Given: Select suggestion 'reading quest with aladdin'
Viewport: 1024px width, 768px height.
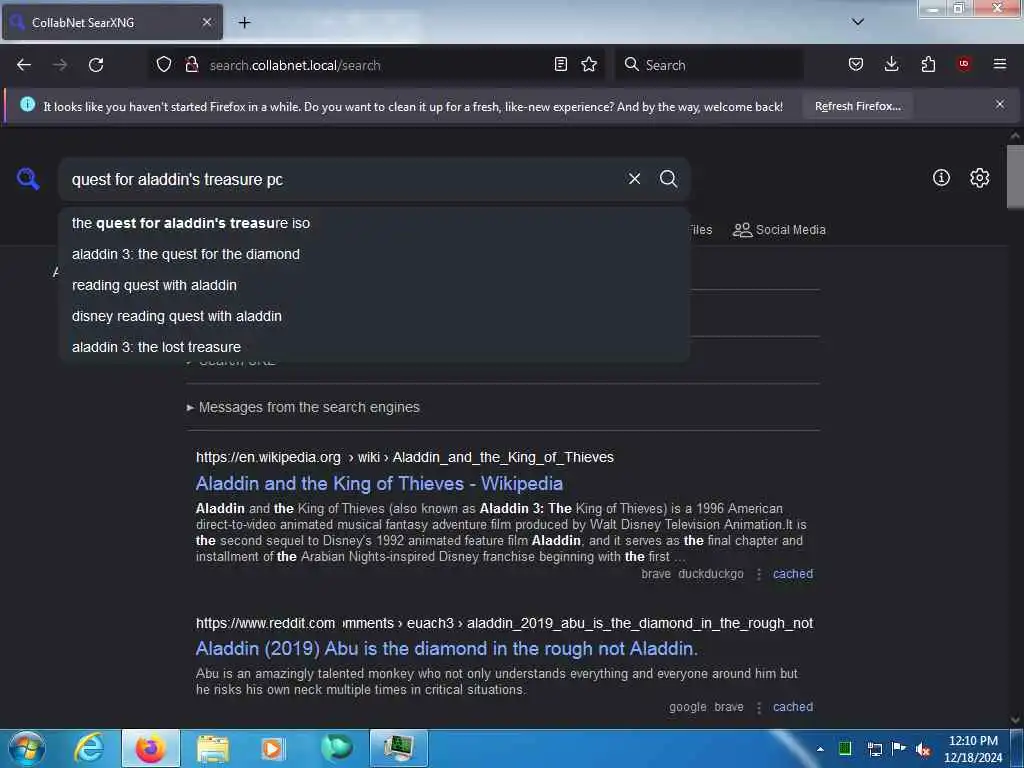Looking at the screenshot, I should coord(374,285).
